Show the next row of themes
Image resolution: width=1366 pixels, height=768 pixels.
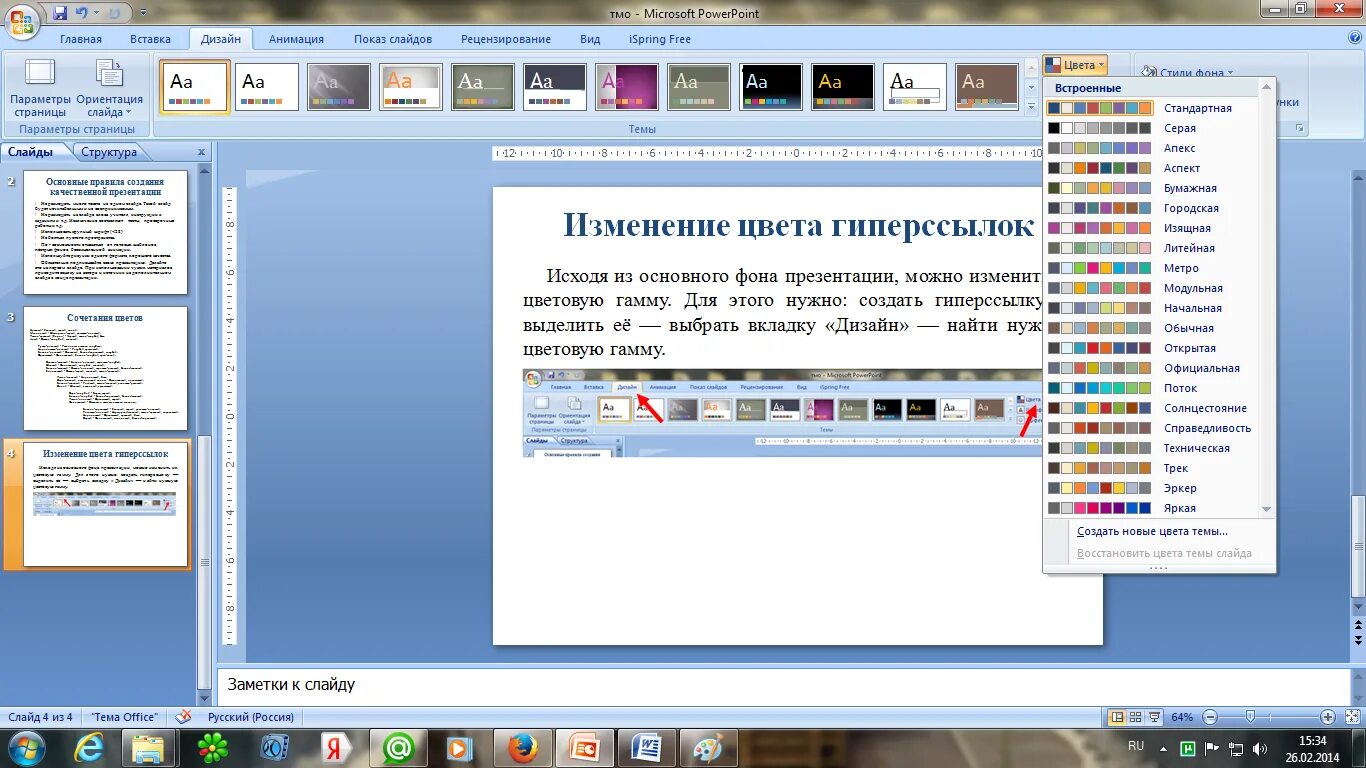point(1032,87)
